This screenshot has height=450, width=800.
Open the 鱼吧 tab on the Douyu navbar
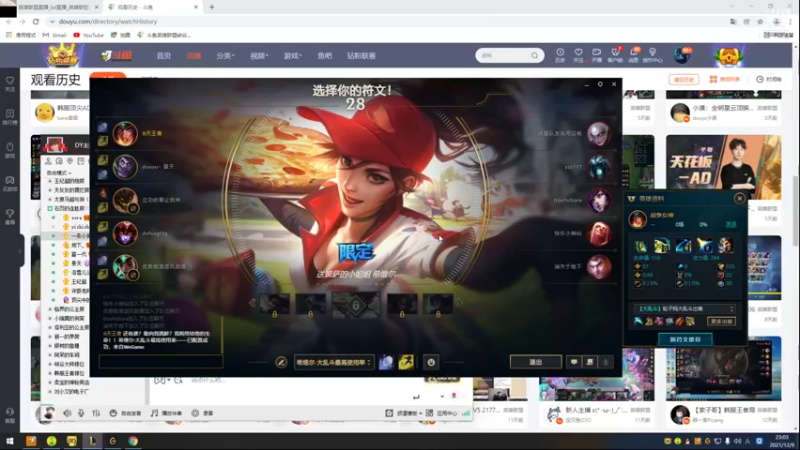coord(324,56)
